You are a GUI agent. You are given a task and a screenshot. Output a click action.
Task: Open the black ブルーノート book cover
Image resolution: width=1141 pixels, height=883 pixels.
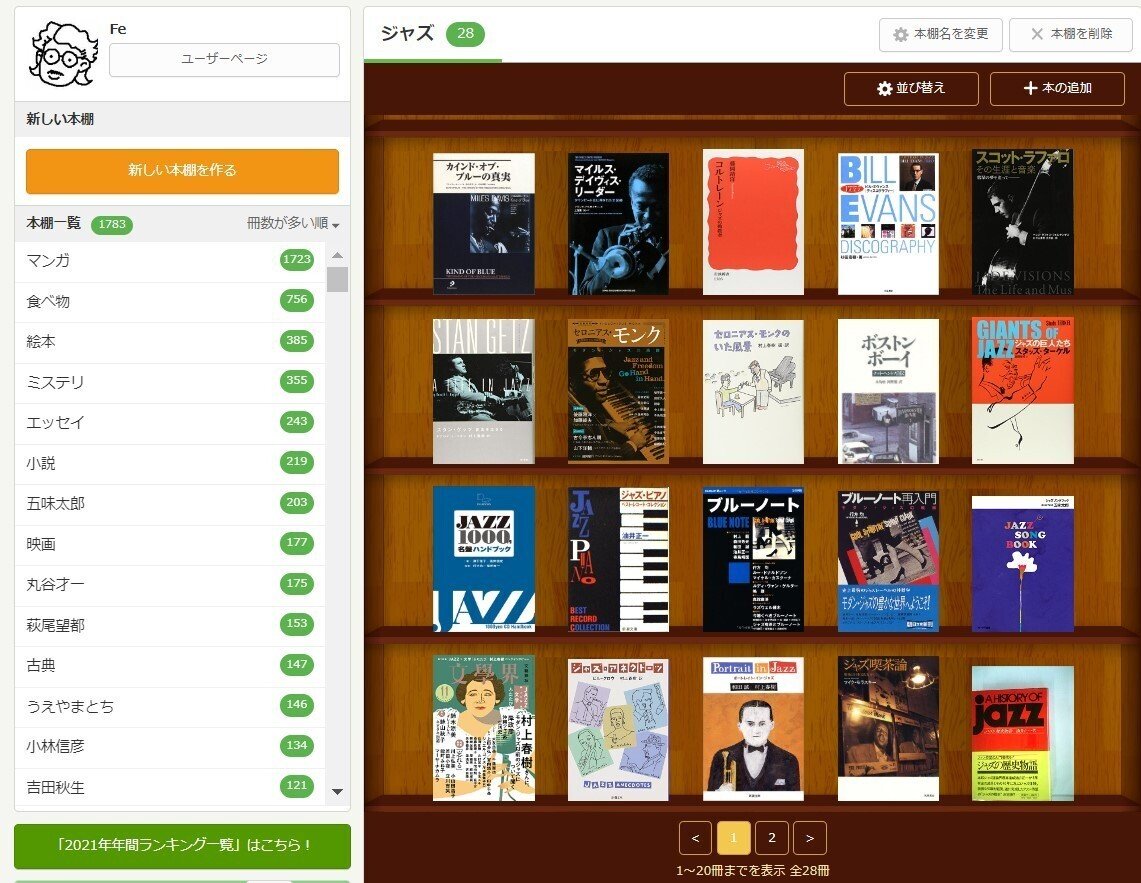tap(753, 559)
